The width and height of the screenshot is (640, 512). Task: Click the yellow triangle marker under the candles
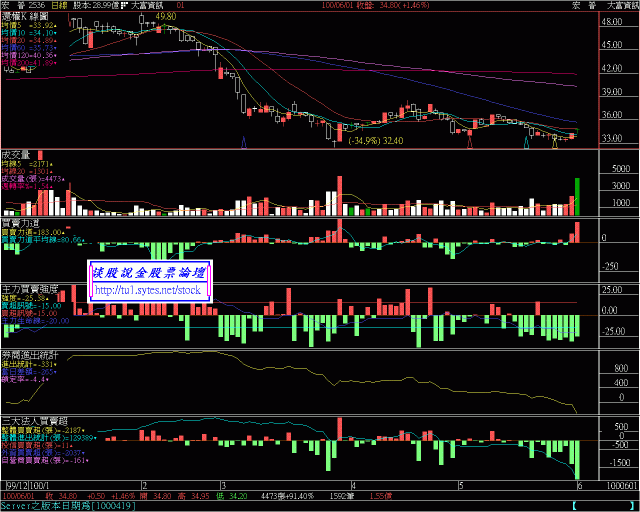coord(555,142)
